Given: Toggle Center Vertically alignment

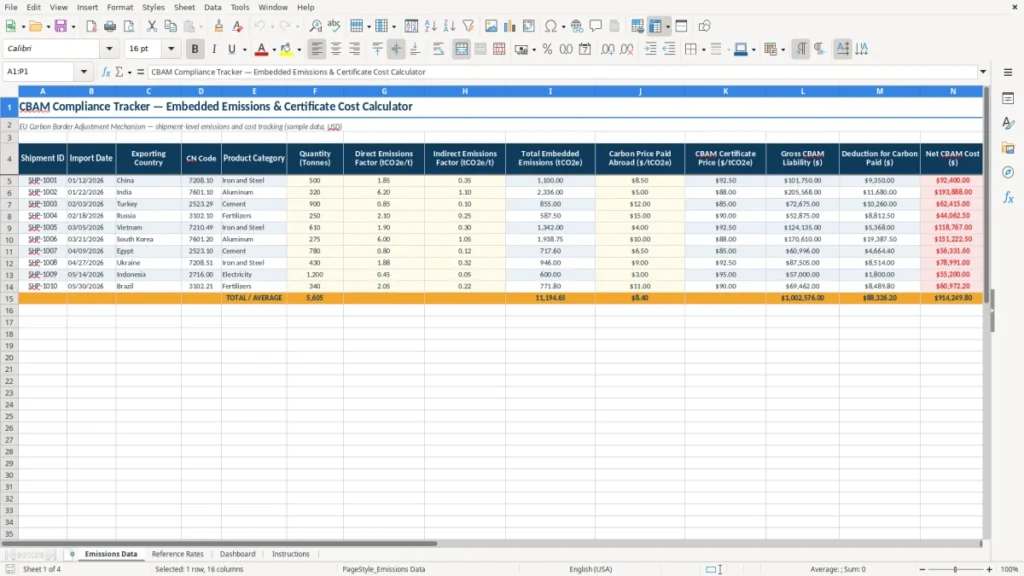Looking at the screenshot, I should tap(396, 49).
